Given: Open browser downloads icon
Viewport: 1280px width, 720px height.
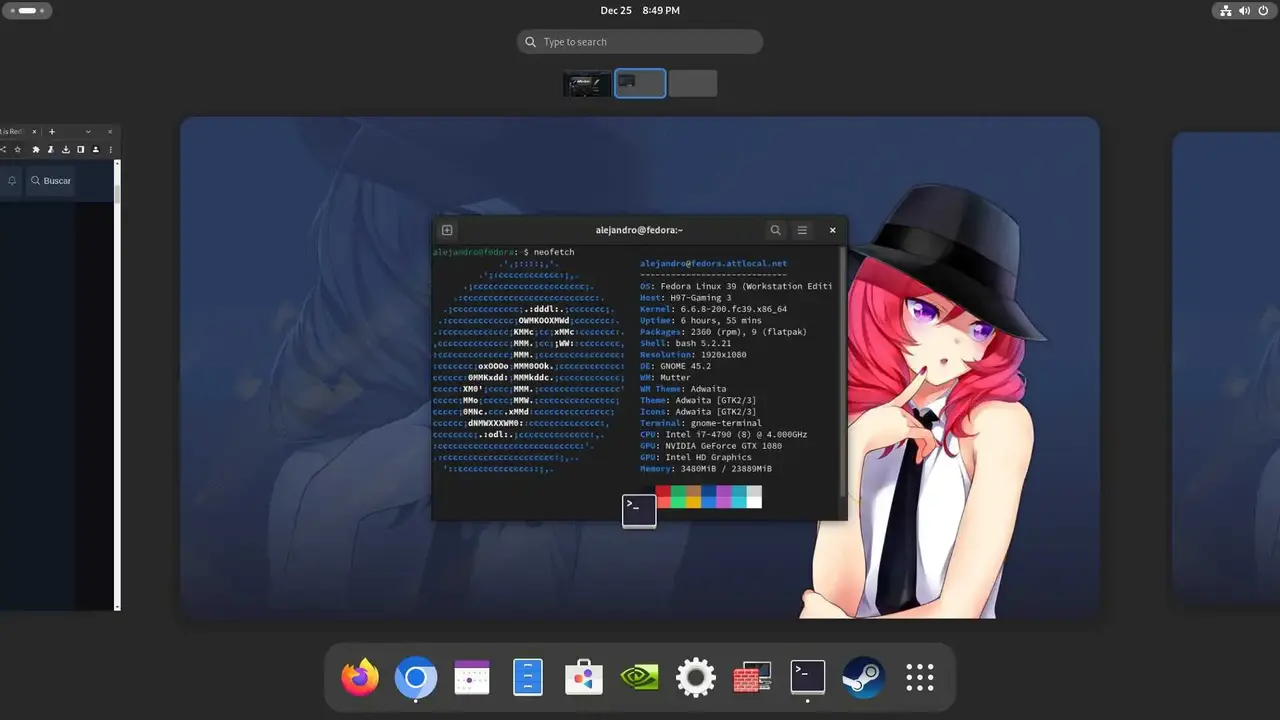Looking at the screenshot, I should [66, 149].
